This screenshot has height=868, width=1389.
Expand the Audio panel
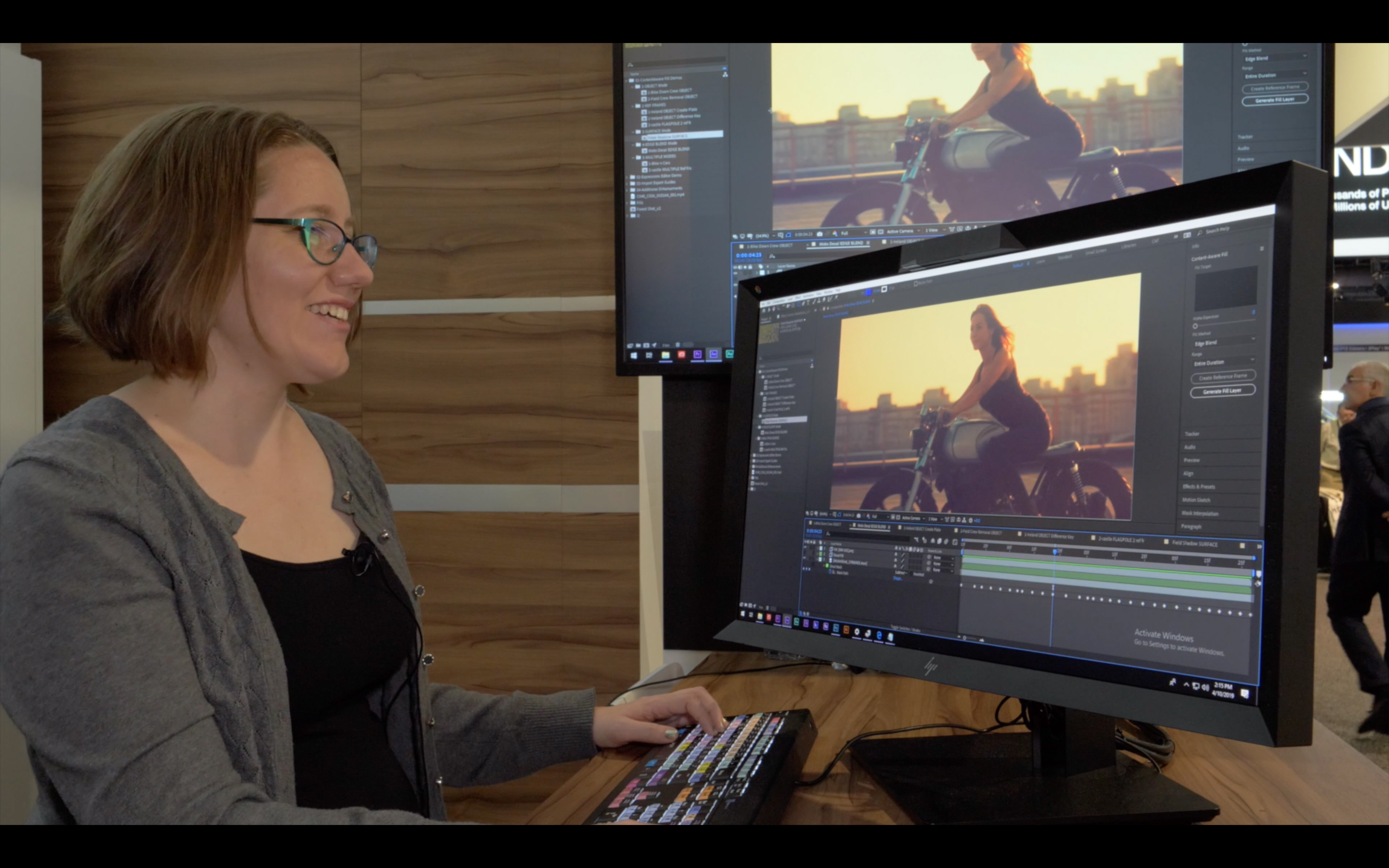(x=1190, y=447)
